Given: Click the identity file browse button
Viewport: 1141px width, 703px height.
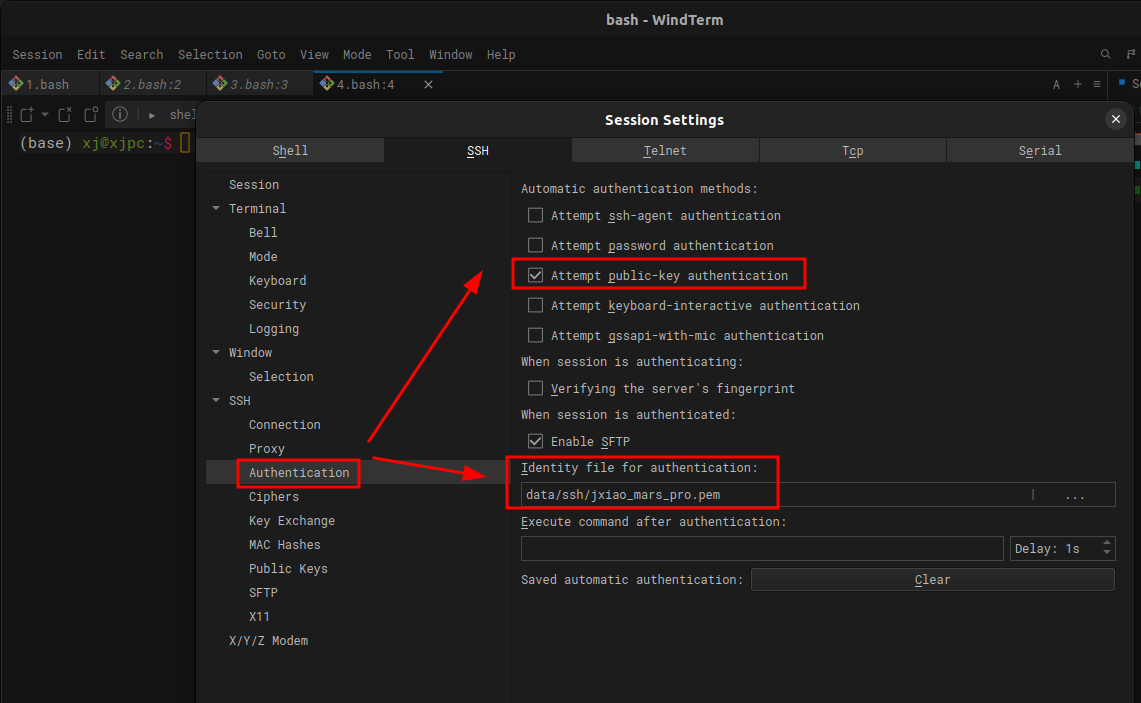Looking at the screenshot, I should point(1074,494).
